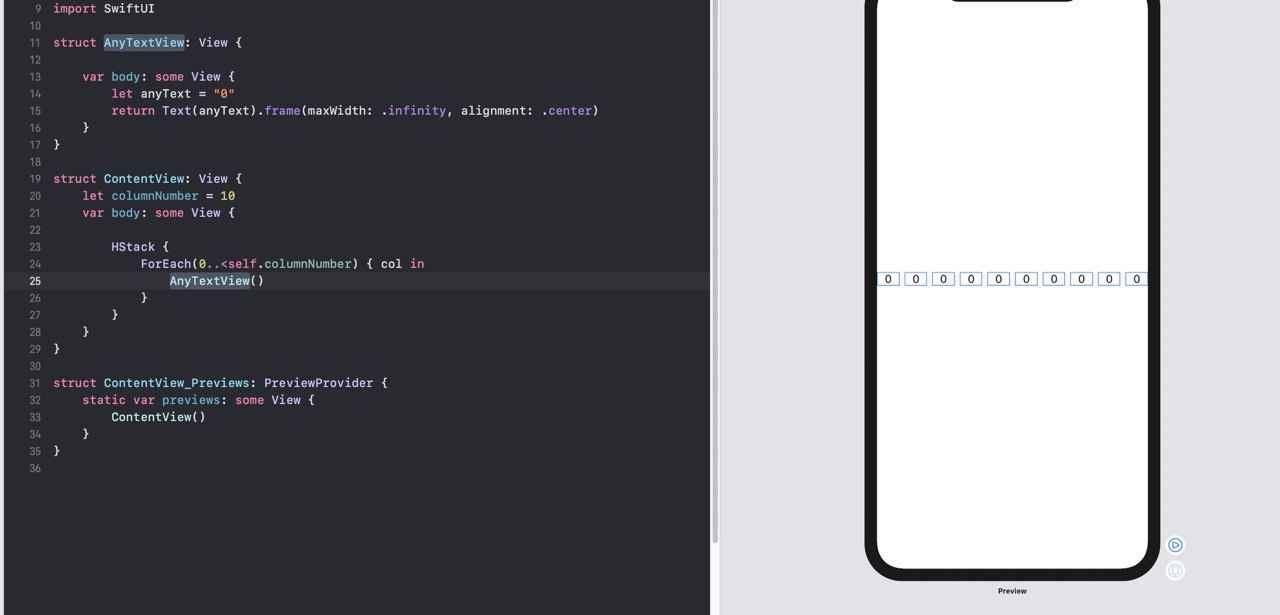Screen dimensions: 1280x615
Task: Click line number 36 in gutter
Action: tap(35, 467)
